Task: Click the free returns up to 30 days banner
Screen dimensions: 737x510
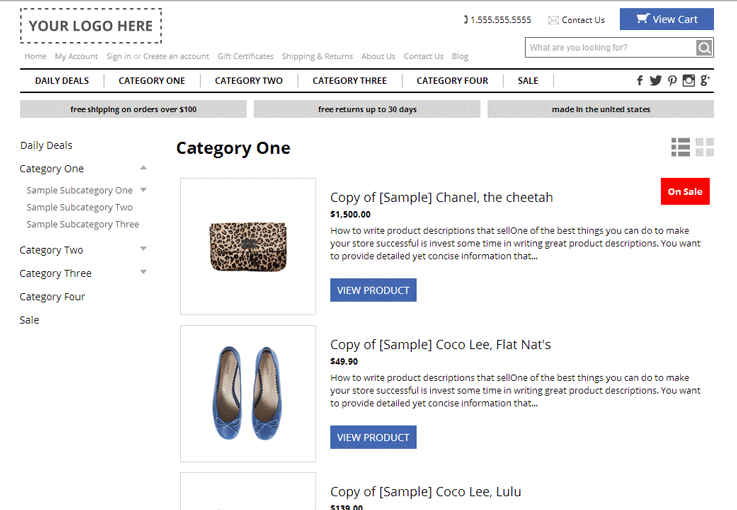Action: tap(367, 109)
